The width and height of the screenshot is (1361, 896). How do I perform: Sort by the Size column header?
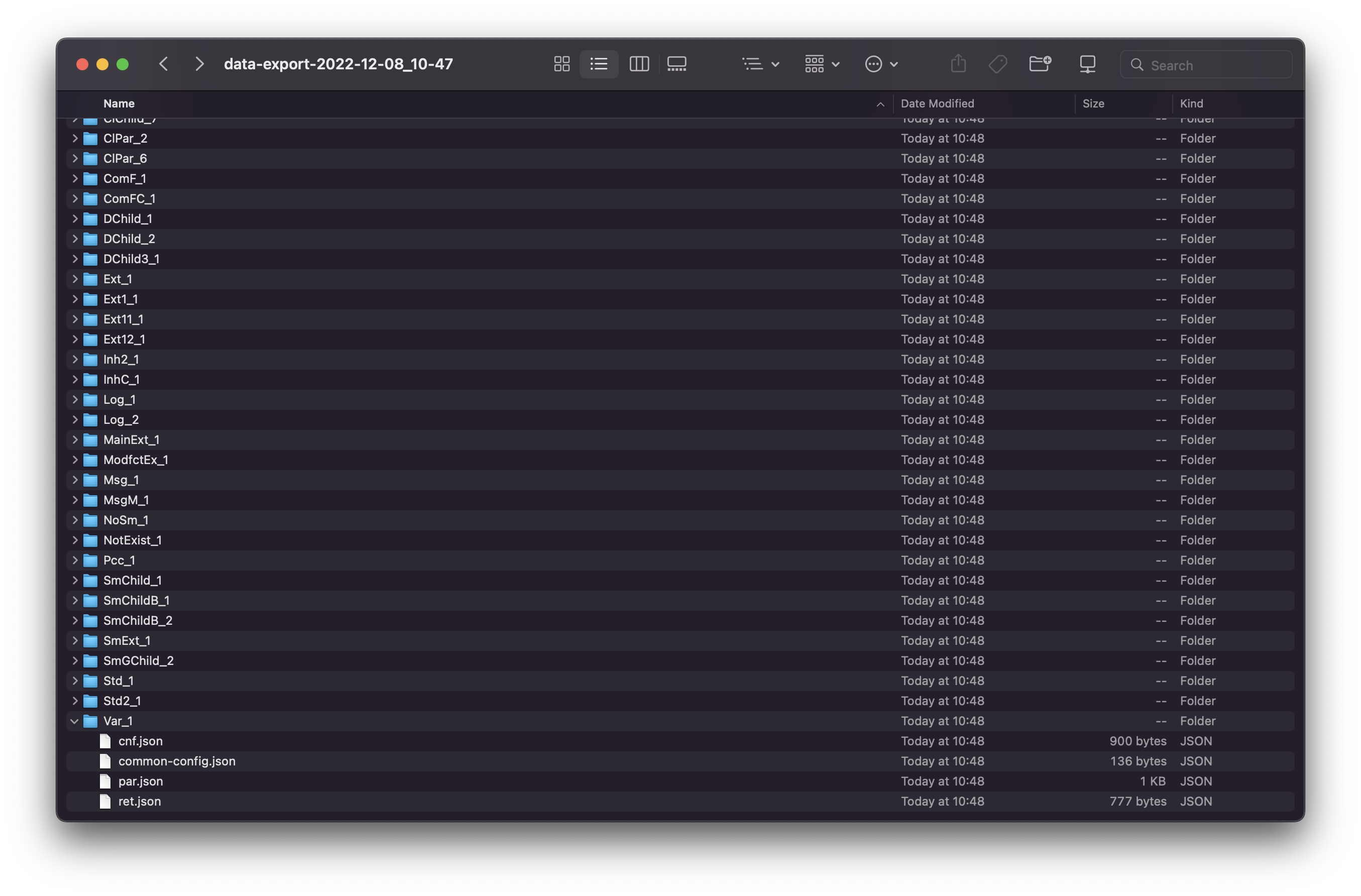coord(1093,103)
